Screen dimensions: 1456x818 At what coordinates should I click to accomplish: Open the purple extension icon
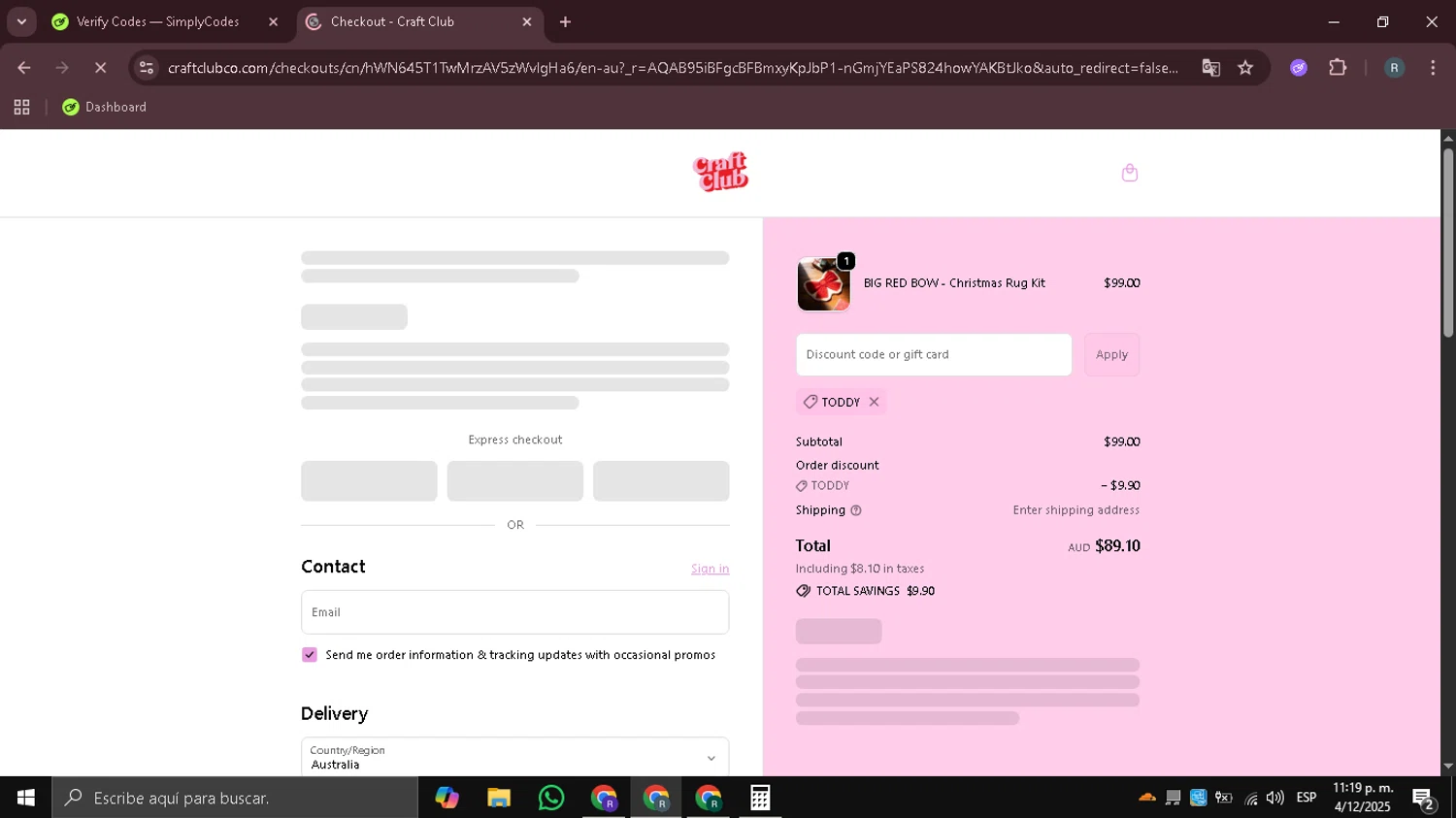1299,68
